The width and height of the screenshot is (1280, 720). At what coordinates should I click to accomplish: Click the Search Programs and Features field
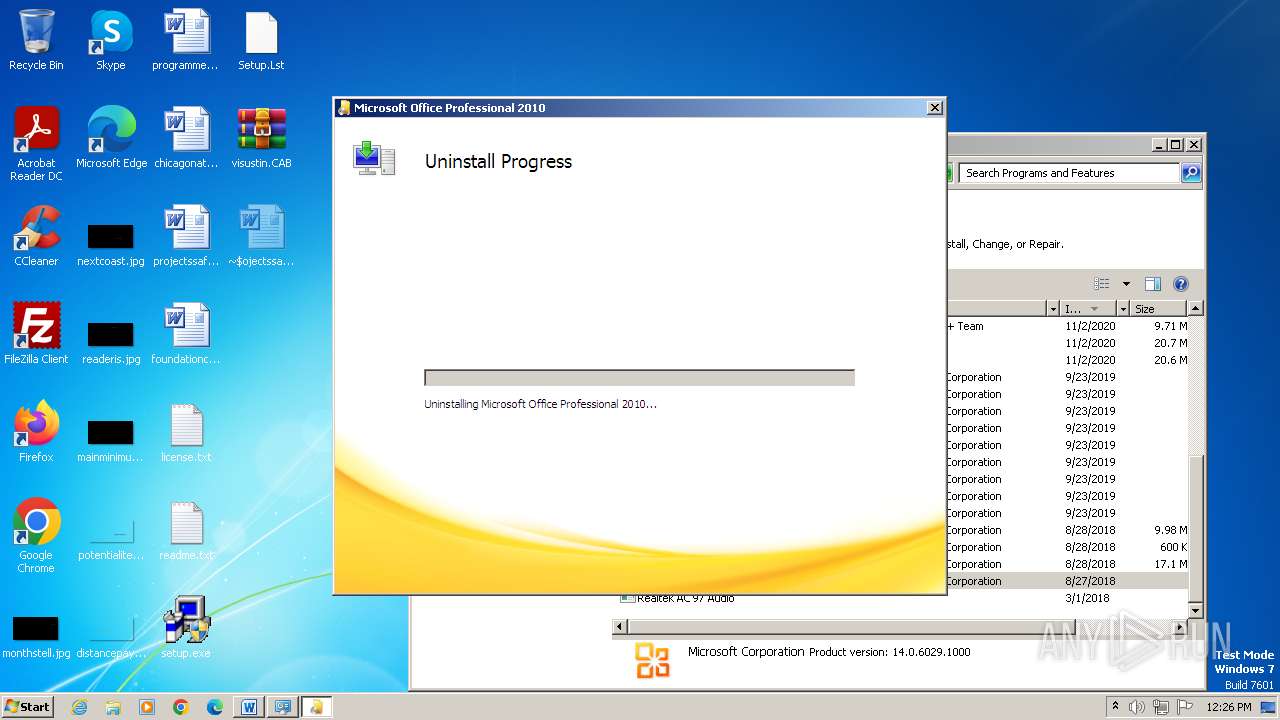[1070, 173]
